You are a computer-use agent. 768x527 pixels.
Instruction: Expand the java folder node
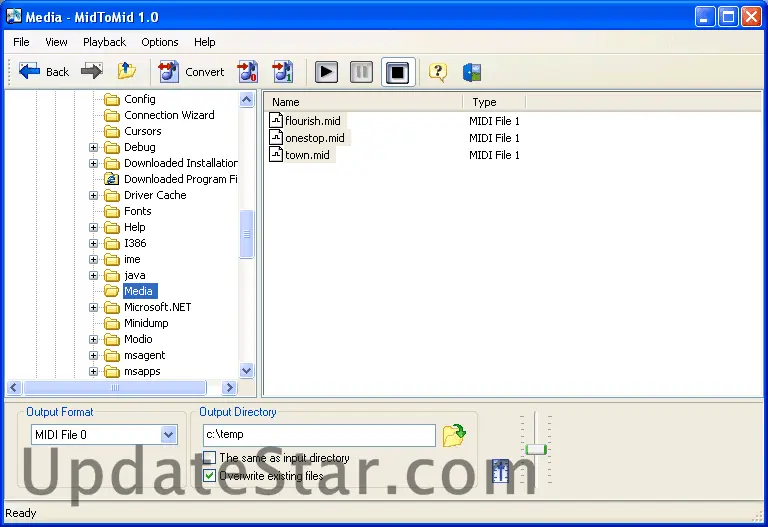(x=93, y=275)
